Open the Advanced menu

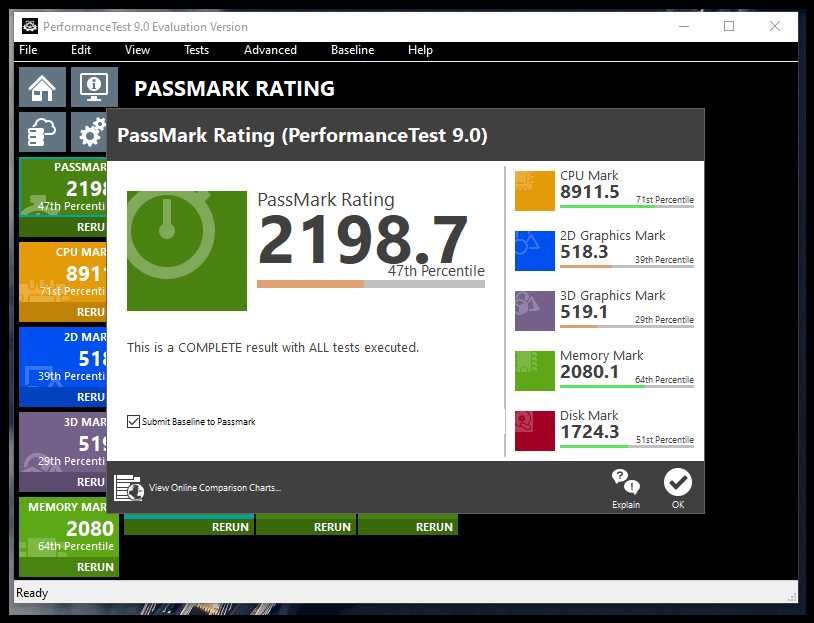click(x=270, y=50)
